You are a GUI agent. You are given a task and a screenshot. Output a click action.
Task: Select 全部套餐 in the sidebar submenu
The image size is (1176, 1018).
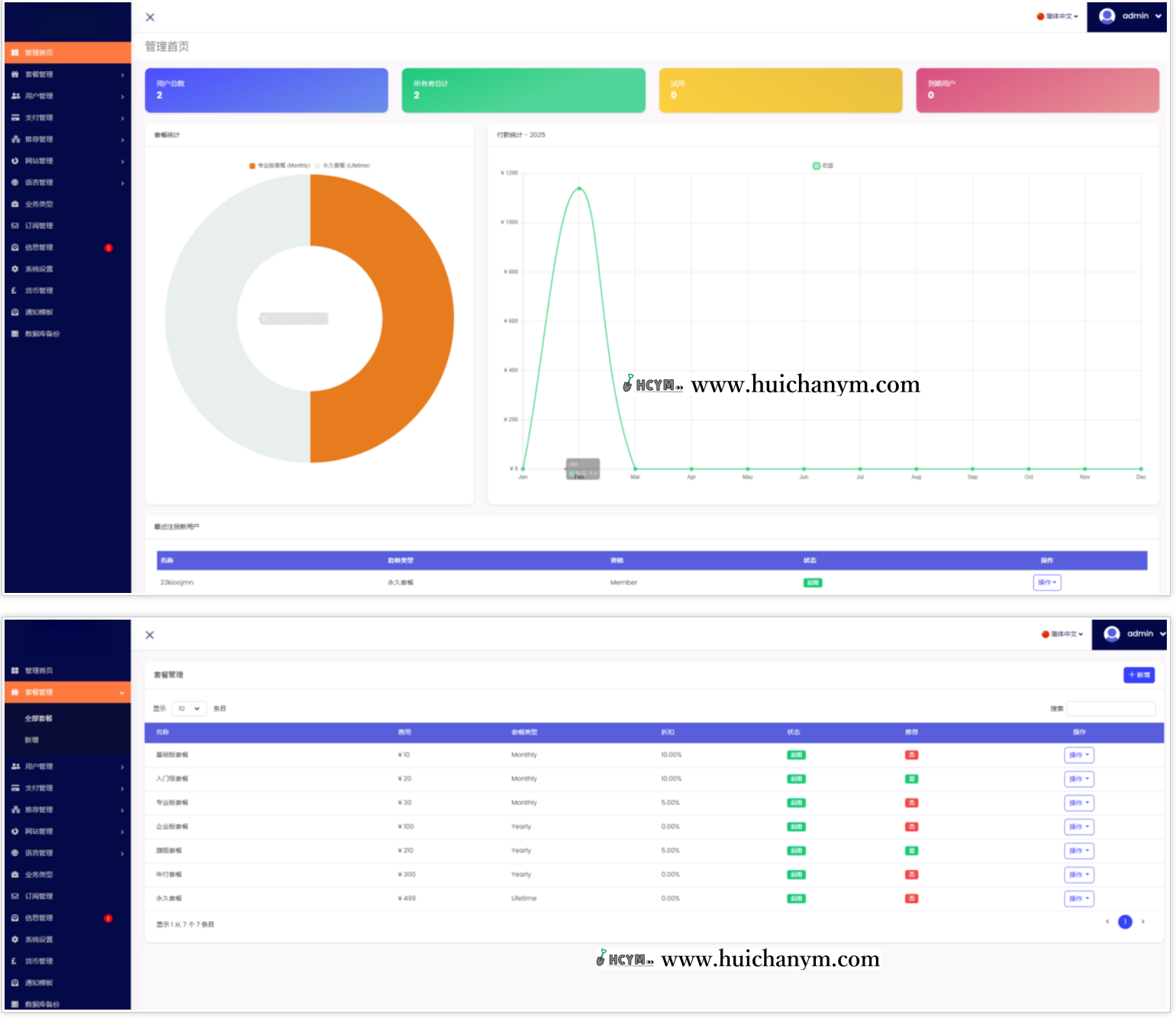[x=38, y=718]
